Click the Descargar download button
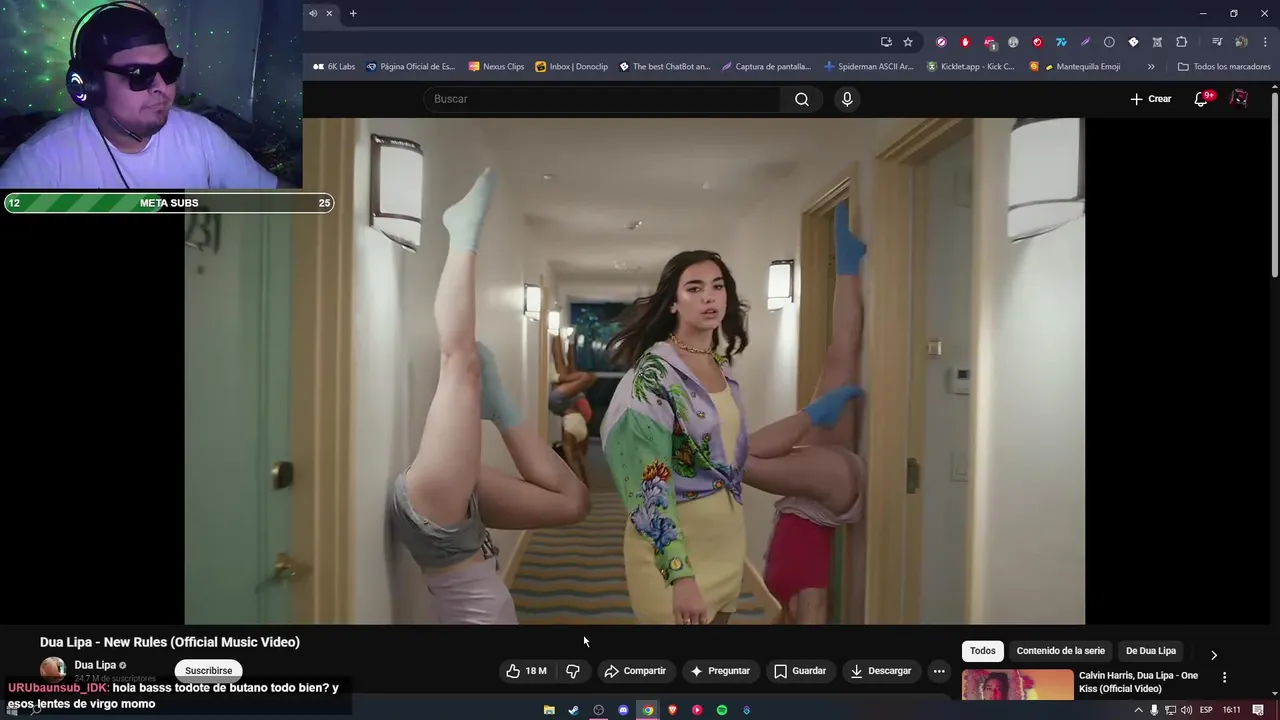 (881, 671)
